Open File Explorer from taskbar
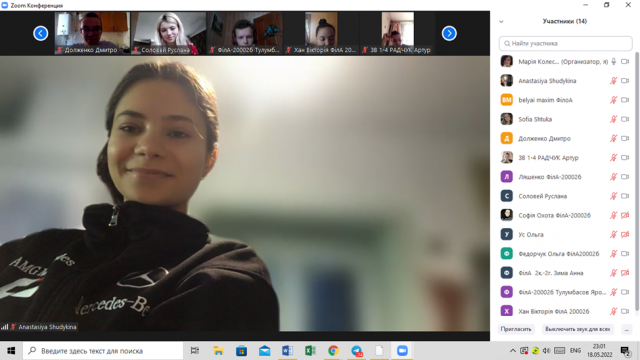The height and width of the screenshot is (360, 640). (x=218, y=351)
